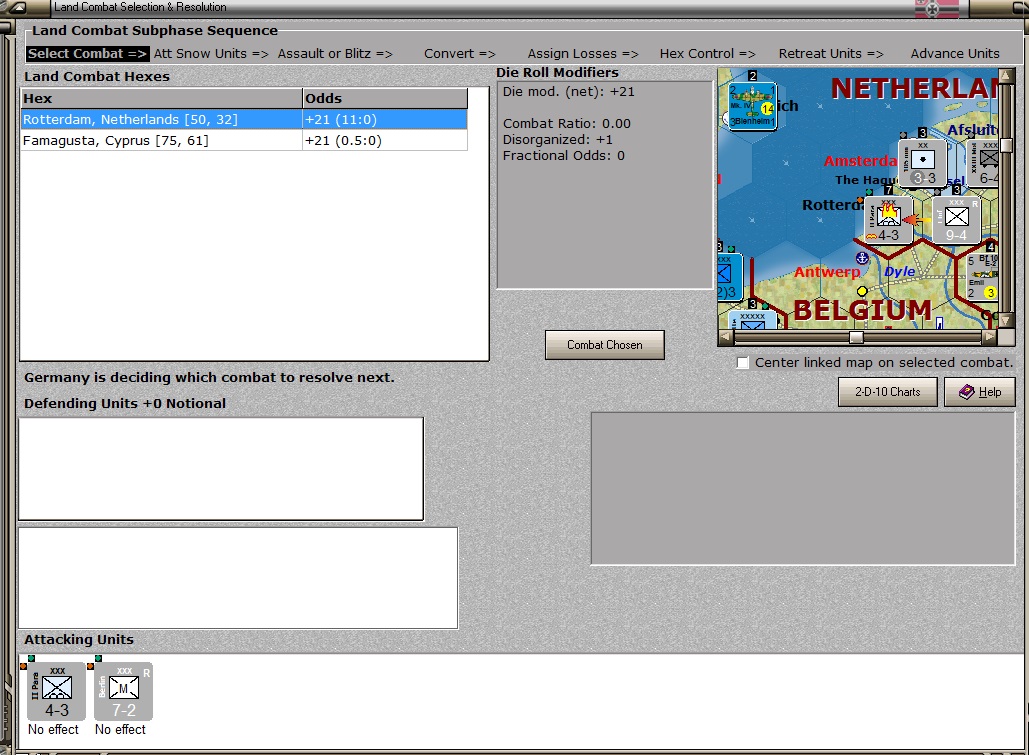The width and height of the screenshot is (1029, 755).
Task: Select the XXIII Mot 6-4 counter
Action: pyautogui.click(x=984, y=163)
